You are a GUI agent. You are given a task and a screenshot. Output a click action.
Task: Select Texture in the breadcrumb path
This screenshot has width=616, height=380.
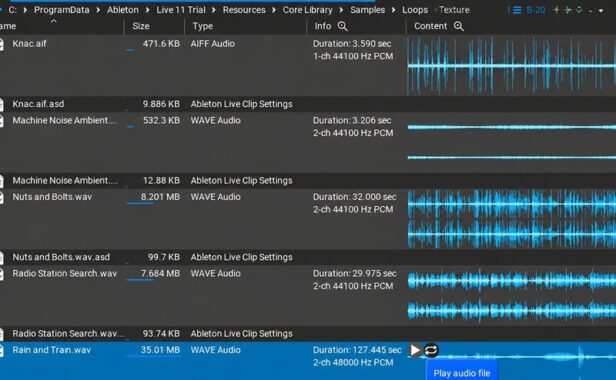[454, 10]
